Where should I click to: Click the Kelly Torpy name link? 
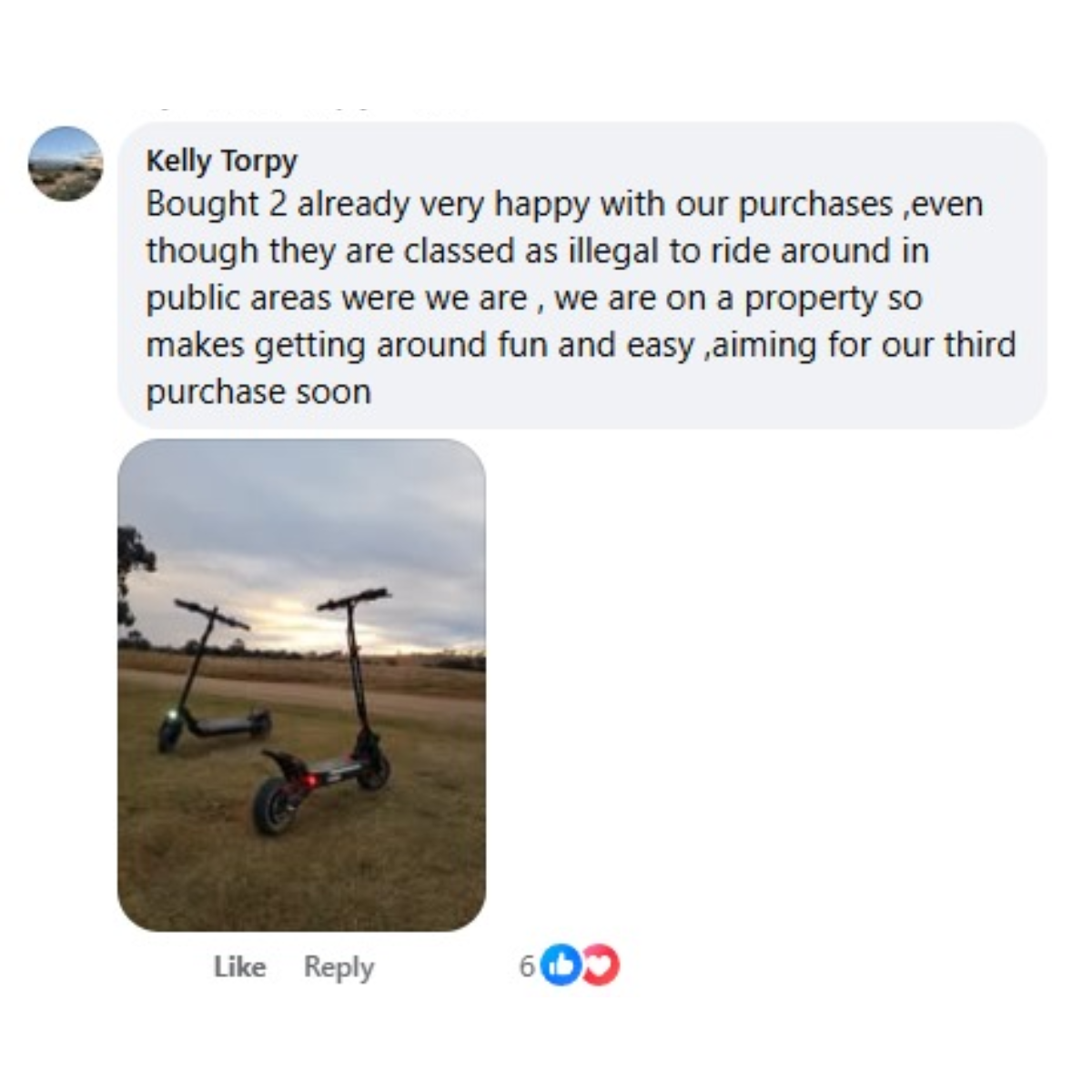pos(221,161)
